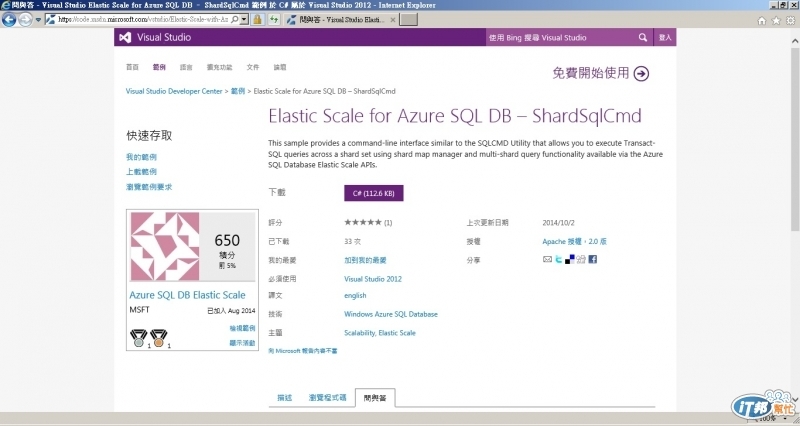Share on Digg icon
Screen dimensions: 800x426
pyautogui.click(x=581, y=259)
